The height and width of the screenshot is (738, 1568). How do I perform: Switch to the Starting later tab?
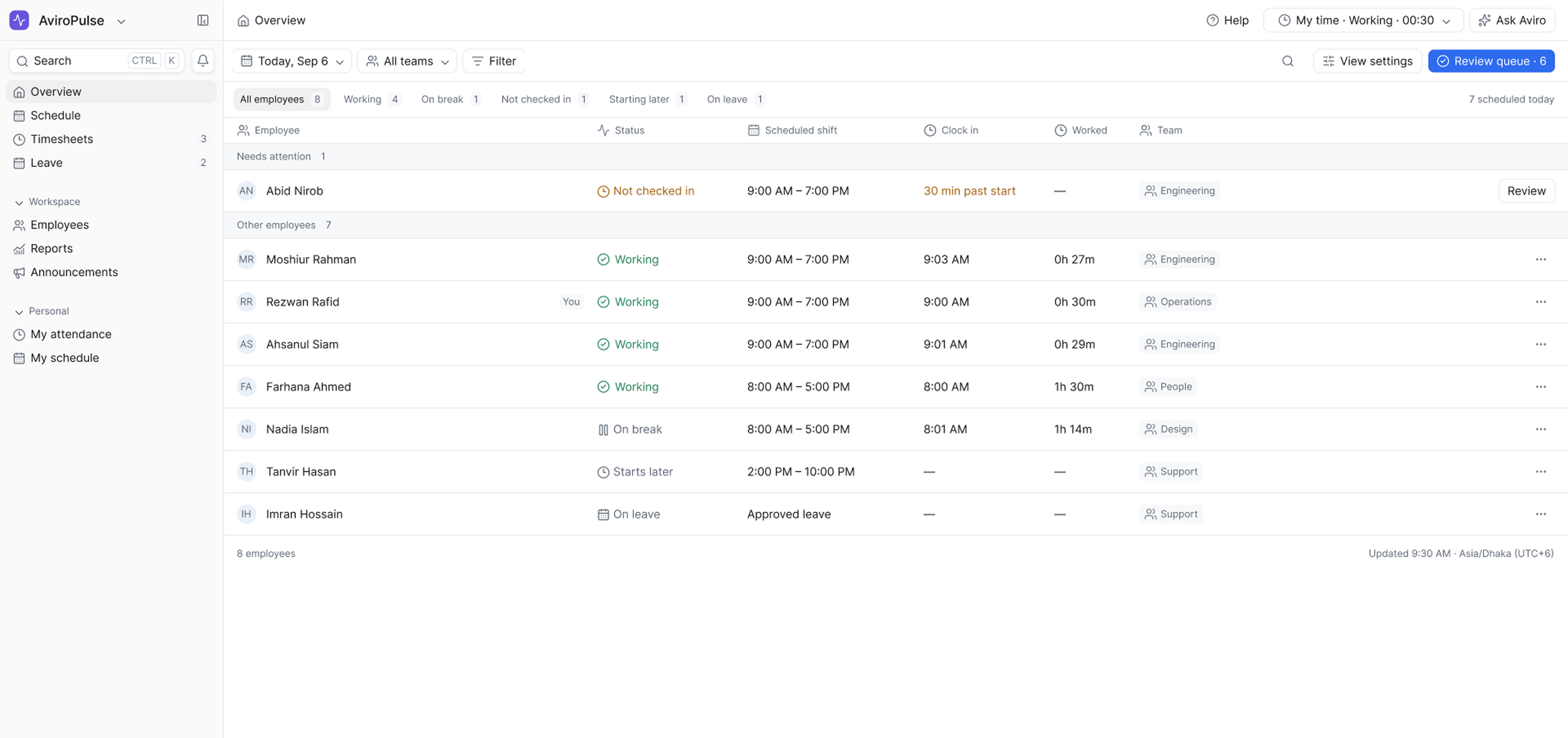coord(648,99)
